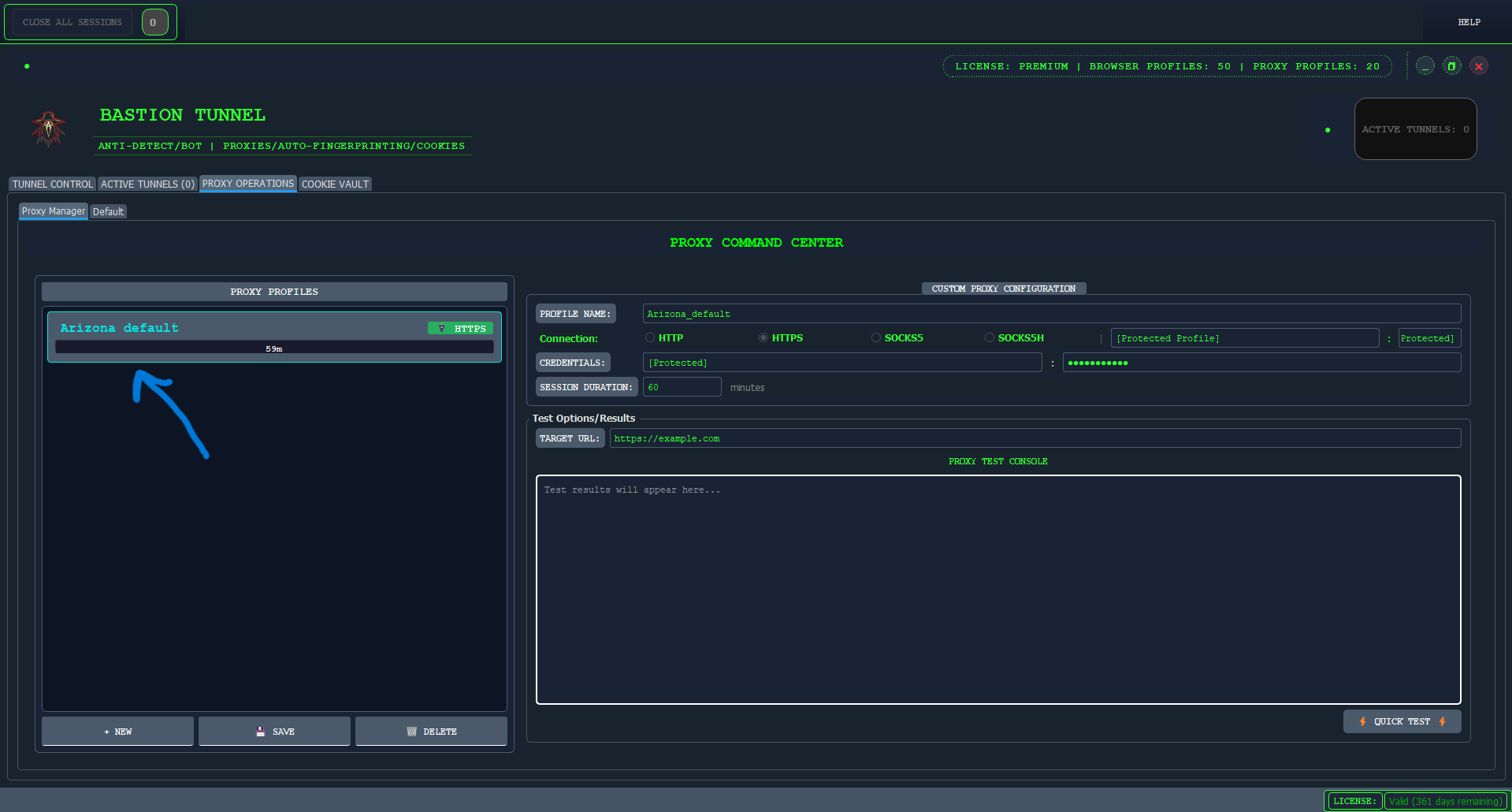The width and height of the screenshot is (1512, 812).
Task: Edit the Target URL field
Action: pyautogui.click(x=1035, y=438)
